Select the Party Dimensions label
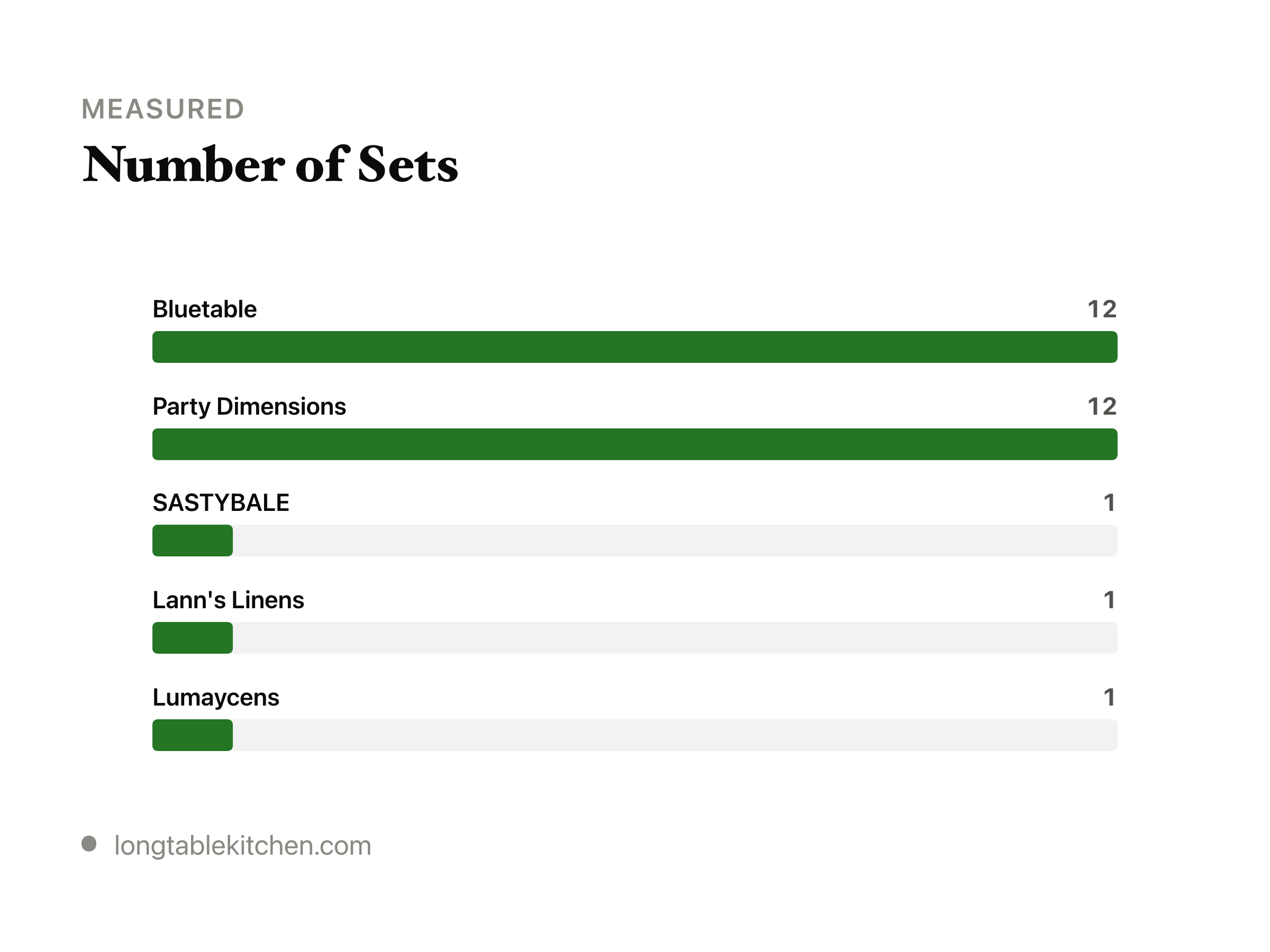The image size is (1270, 952). click(249, 407)
